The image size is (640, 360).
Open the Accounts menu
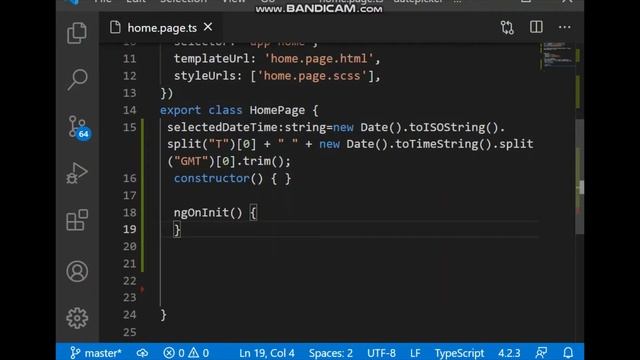point(77,271)
